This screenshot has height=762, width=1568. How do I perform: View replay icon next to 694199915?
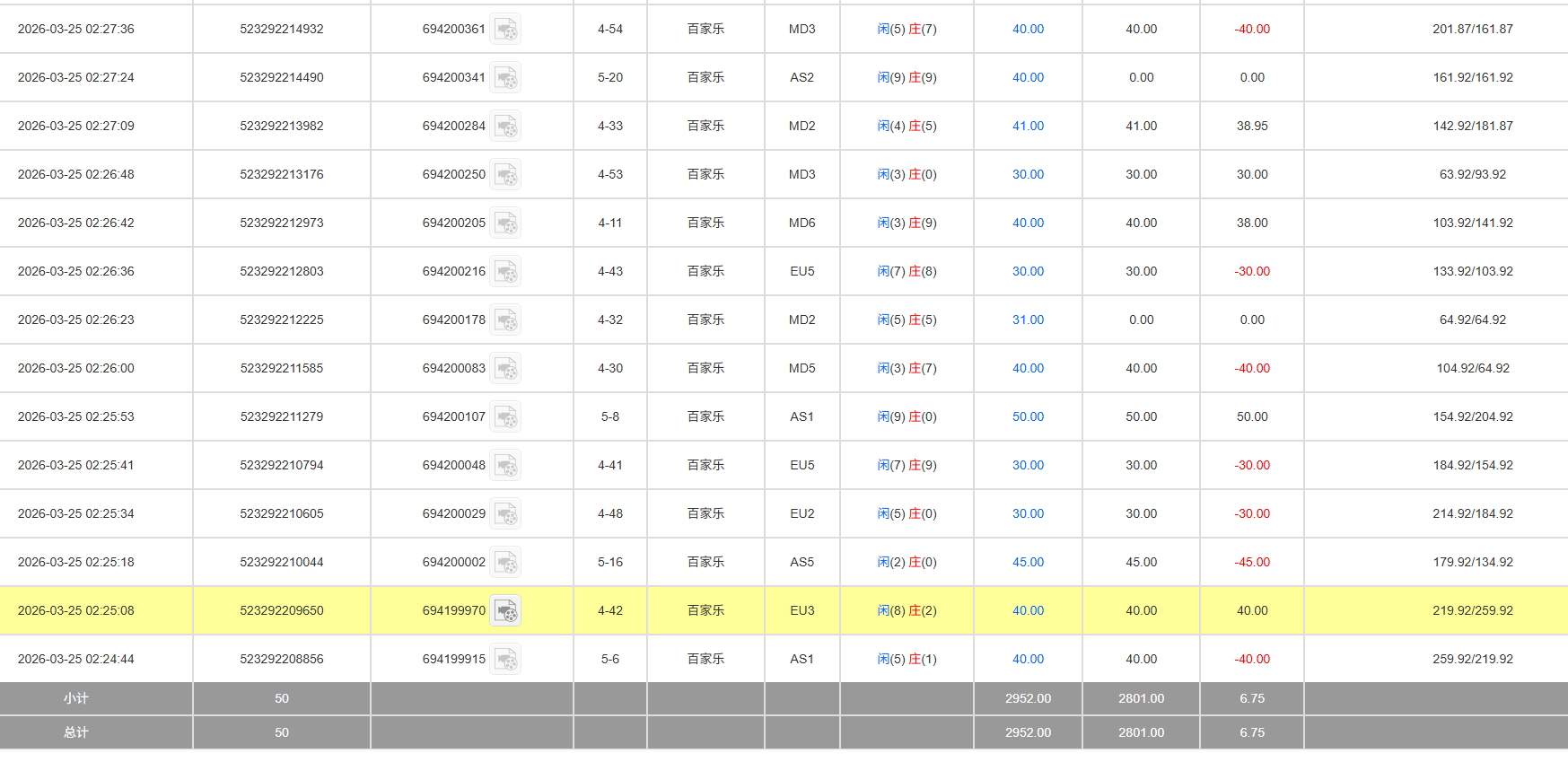(505, 660)
